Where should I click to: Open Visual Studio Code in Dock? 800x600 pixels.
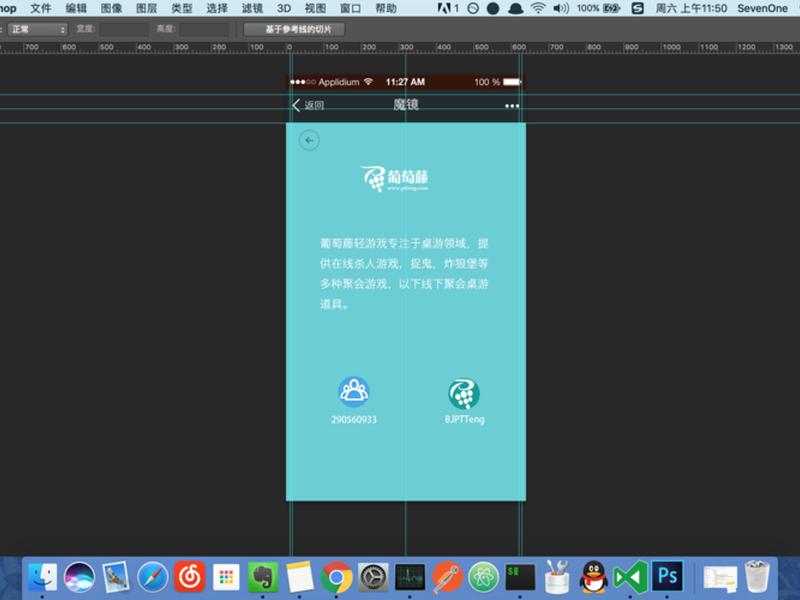tap(631, 577)
